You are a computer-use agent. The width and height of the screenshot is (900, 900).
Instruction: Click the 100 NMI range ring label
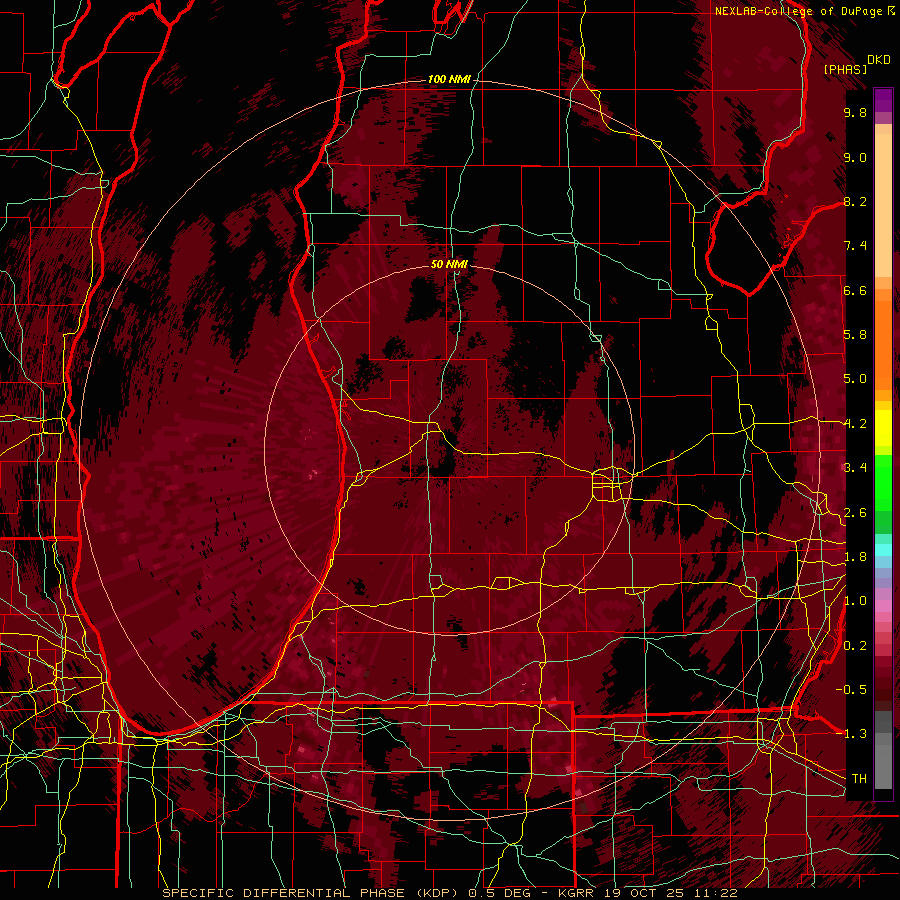[x=449, y=79]
